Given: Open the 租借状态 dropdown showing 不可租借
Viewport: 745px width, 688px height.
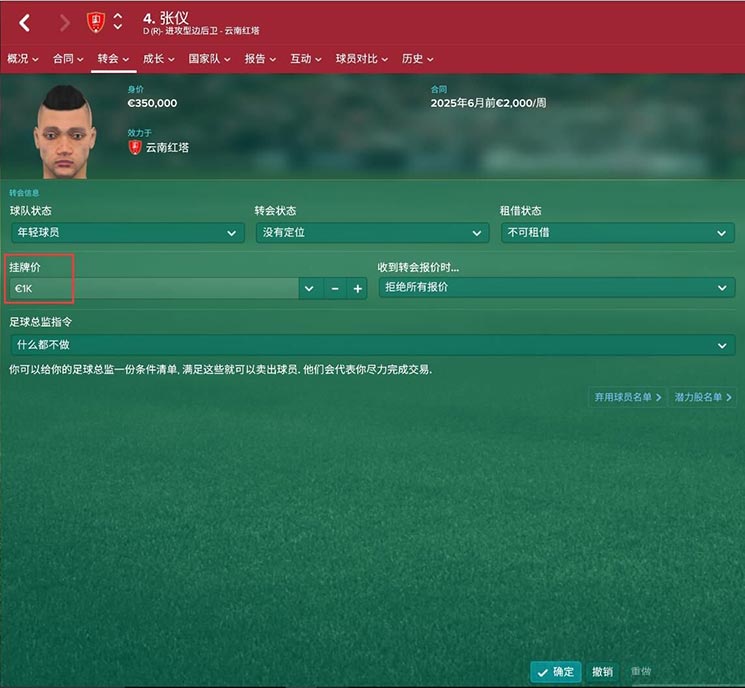Looking at the screenshot, I should point(618,233).
